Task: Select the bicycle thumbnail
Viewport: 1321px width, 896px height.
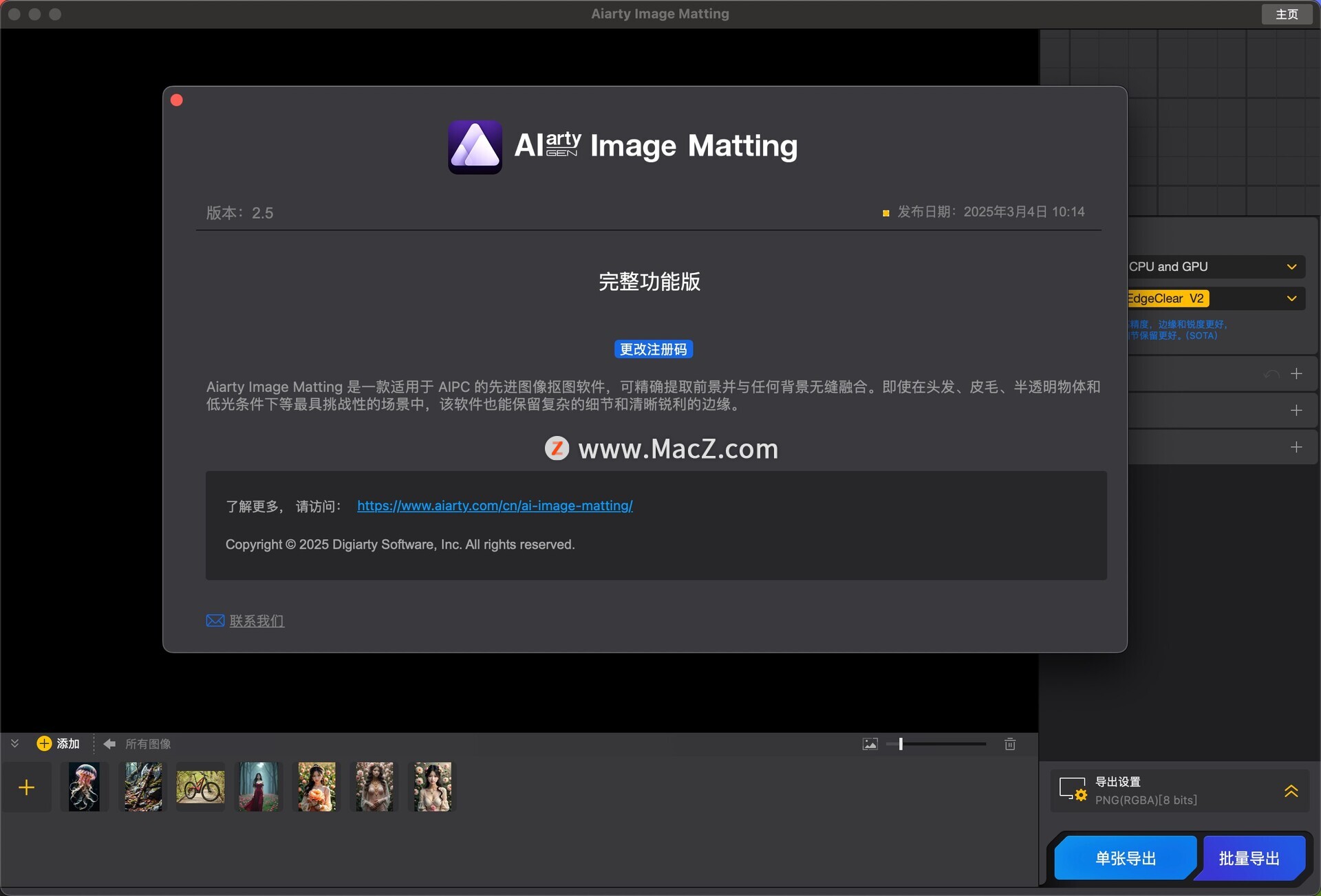Action: coord(200,787)
